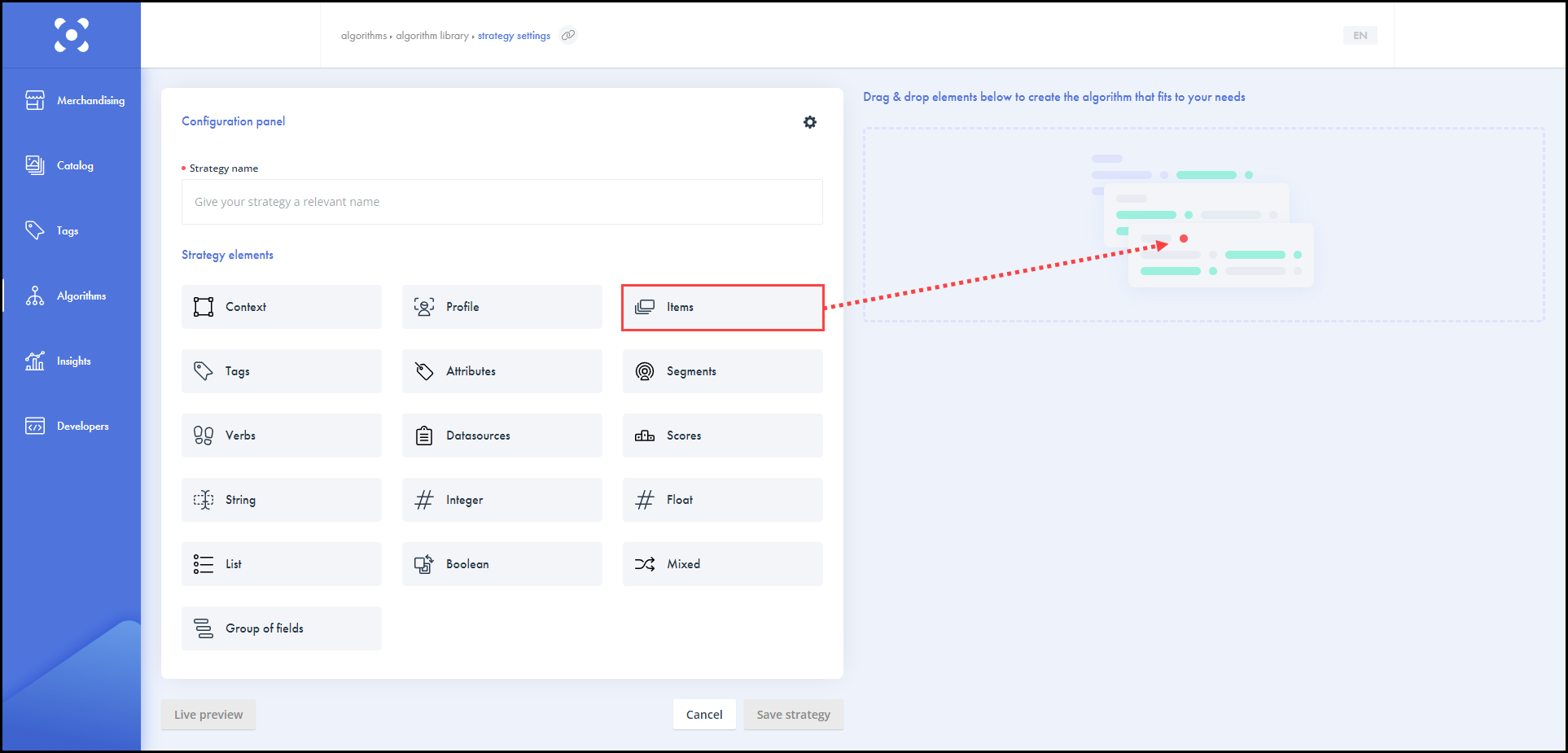Click the Boolean element label
Viewport: 1568px width, 753px height.
(x=467, y=564)
